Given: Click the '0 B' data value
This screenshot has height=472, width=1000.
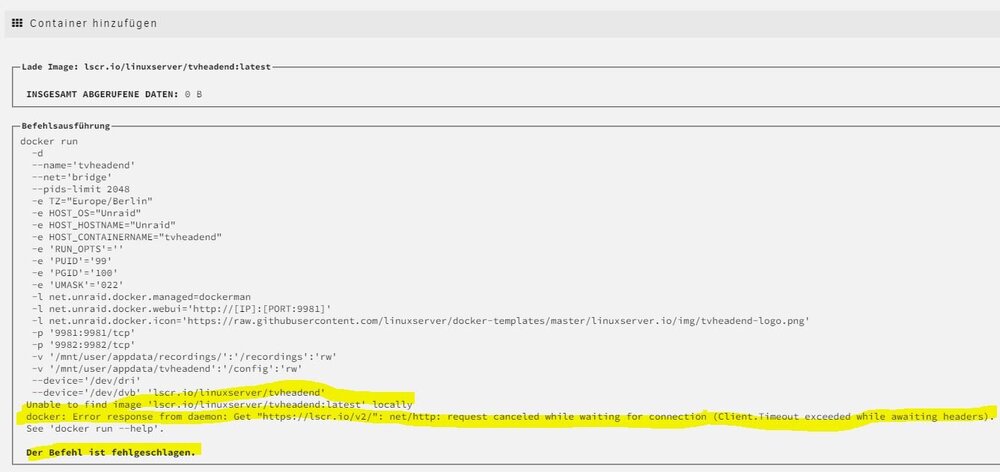Looking at the screenshot, I should (x=194, y=94).
